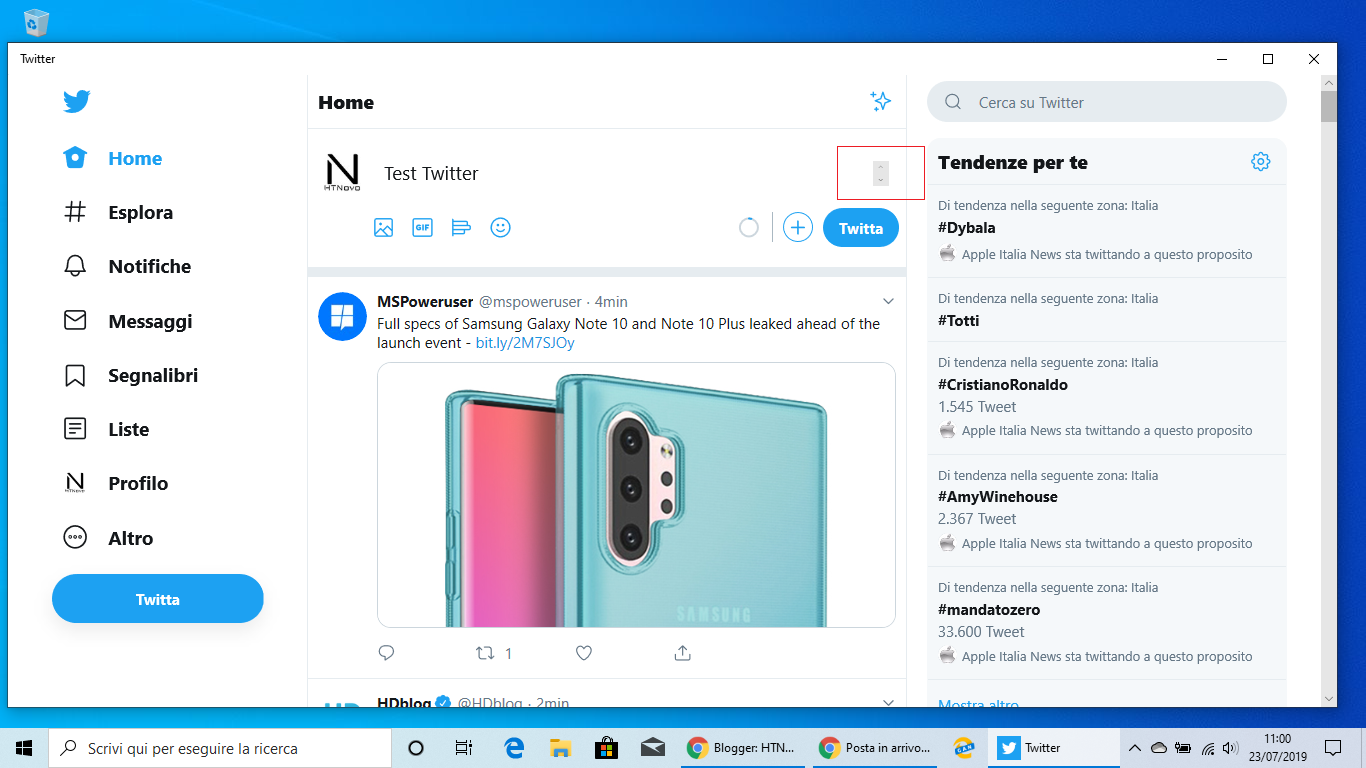Open the Action Center notifications
The width and height of the screenshot is (1366, 768).
[1333, 748]
